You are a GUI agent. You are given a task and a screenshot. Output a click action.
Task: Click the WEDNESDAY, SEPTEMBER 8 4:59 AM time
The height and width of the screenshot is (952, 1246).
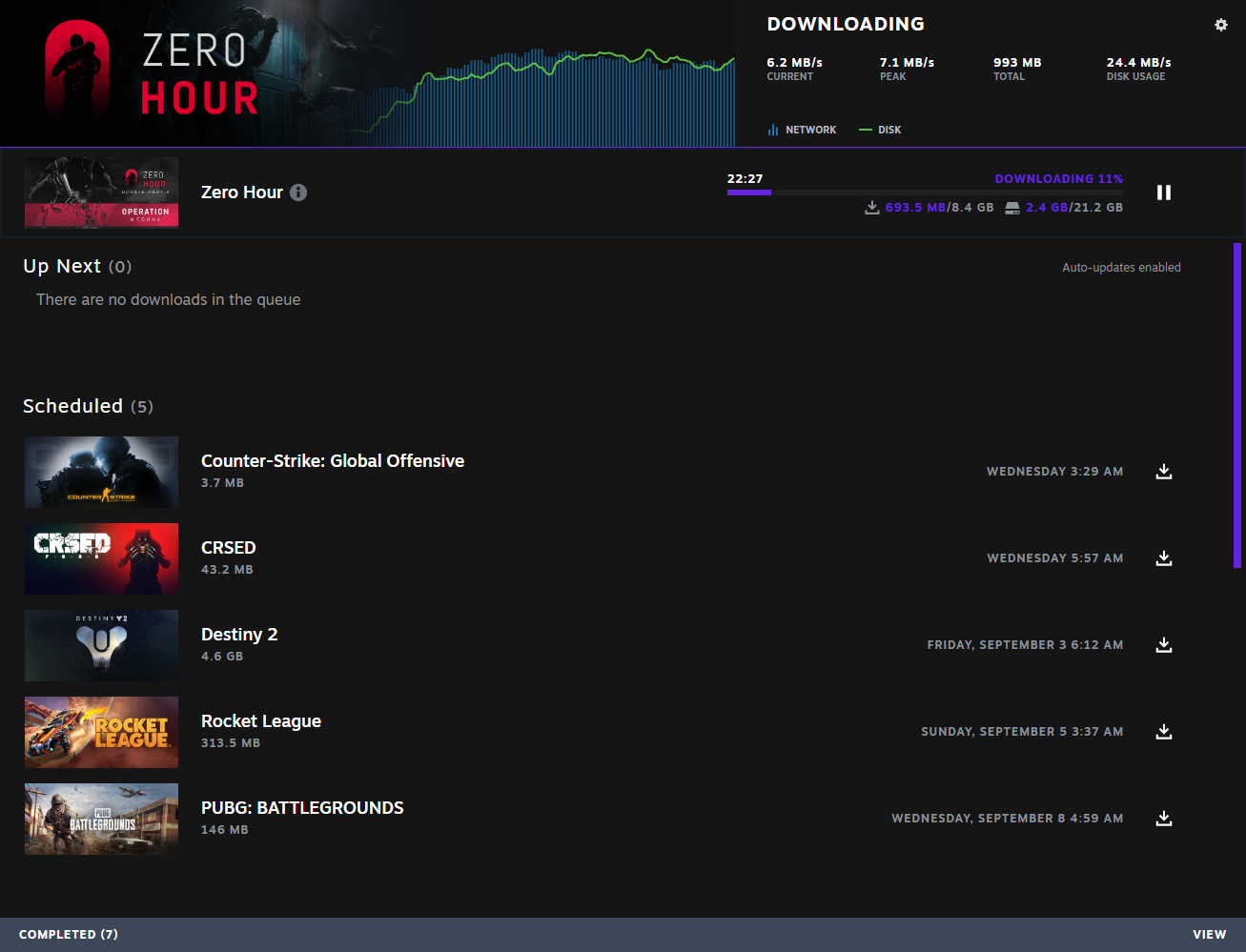coord(1008,819)
